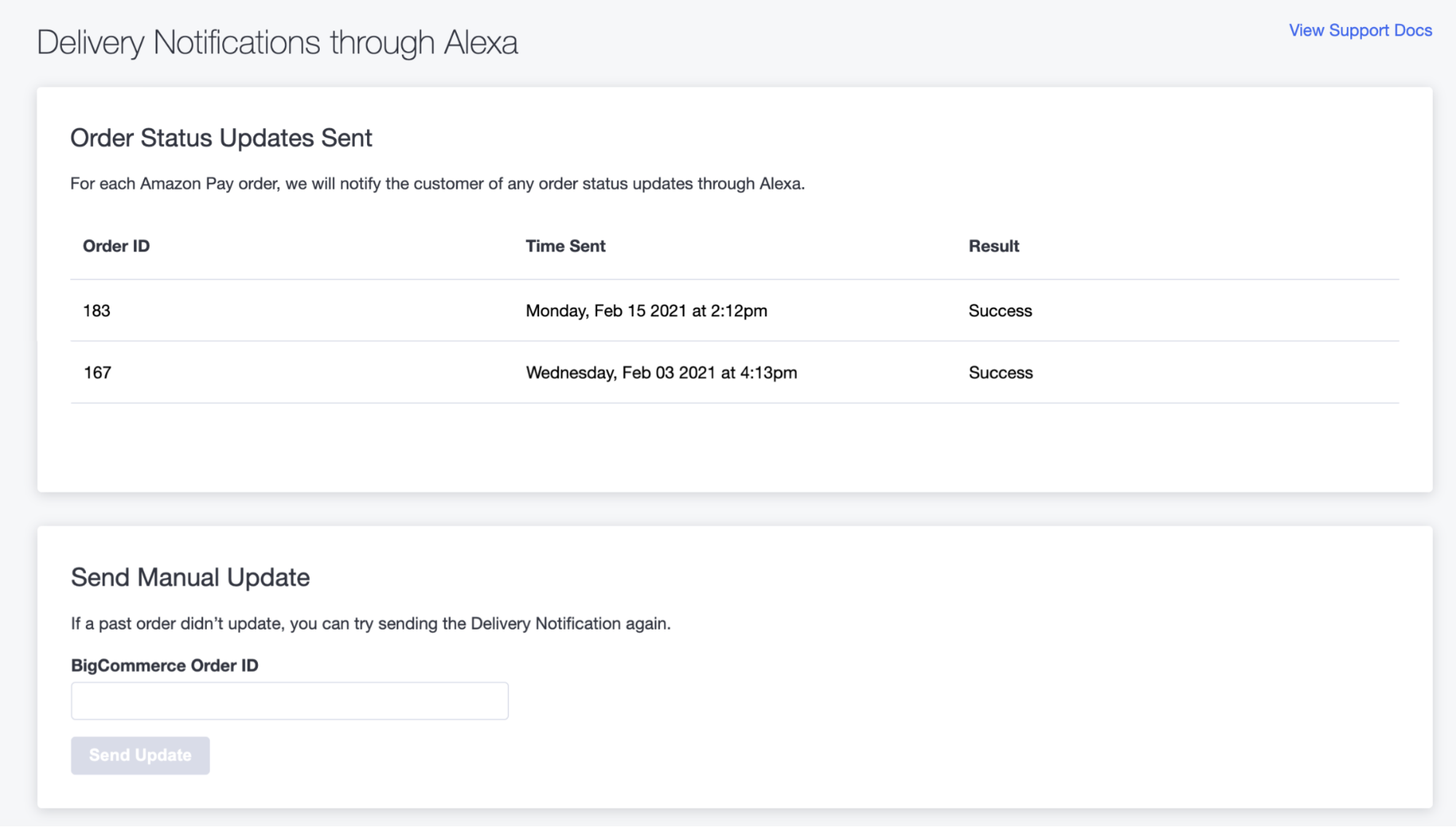Click the Time Sent column header
Viewport: 1456px width, 827px height.
click(565, 246)
